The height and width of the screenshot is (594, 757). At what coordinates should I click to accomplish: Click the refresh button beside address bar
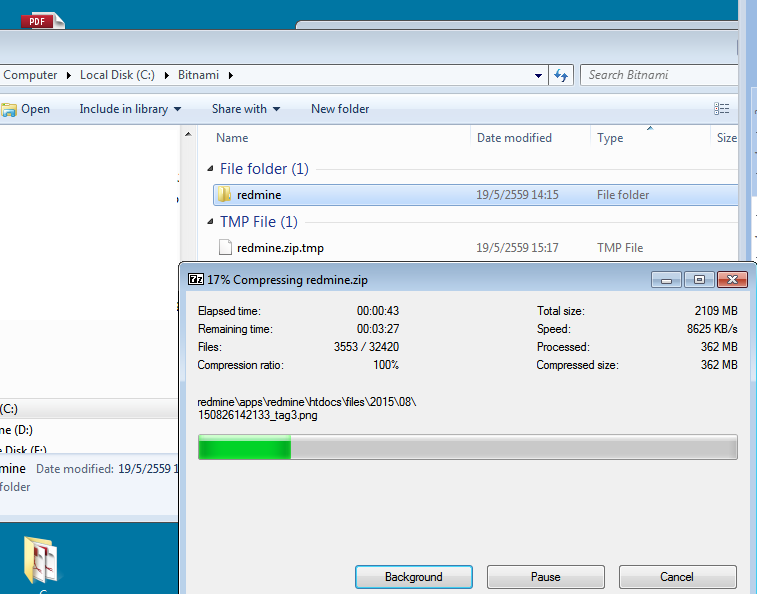click(x=561, y=75)
